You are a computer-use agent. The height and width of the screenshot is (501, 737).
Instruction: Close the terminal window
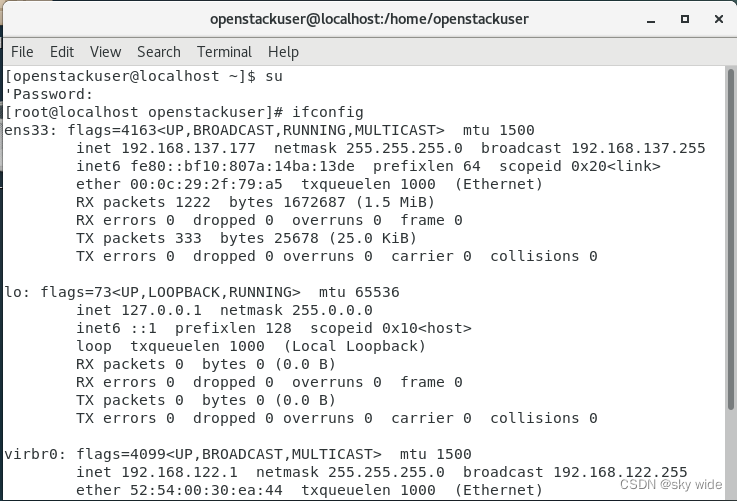coord(719,19)
